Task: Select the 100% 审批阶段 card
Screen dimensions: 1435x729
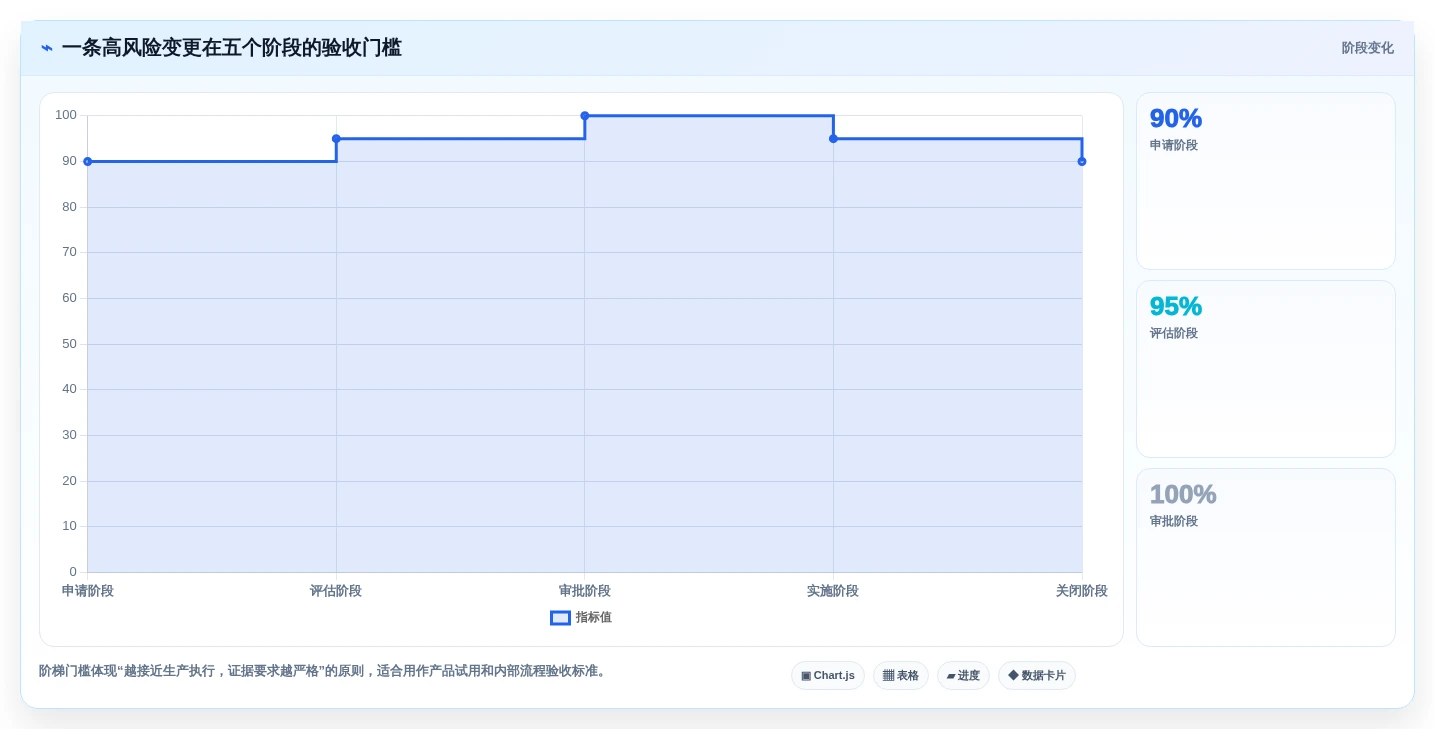Action: 1265,557
